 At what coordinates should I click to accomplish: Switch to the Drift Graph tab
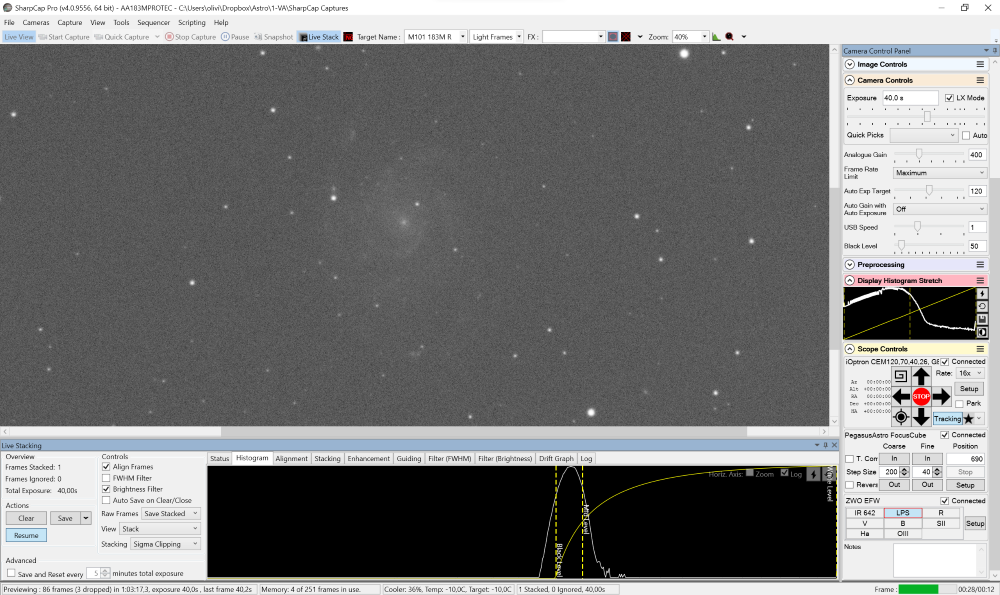tap(556, 458)
